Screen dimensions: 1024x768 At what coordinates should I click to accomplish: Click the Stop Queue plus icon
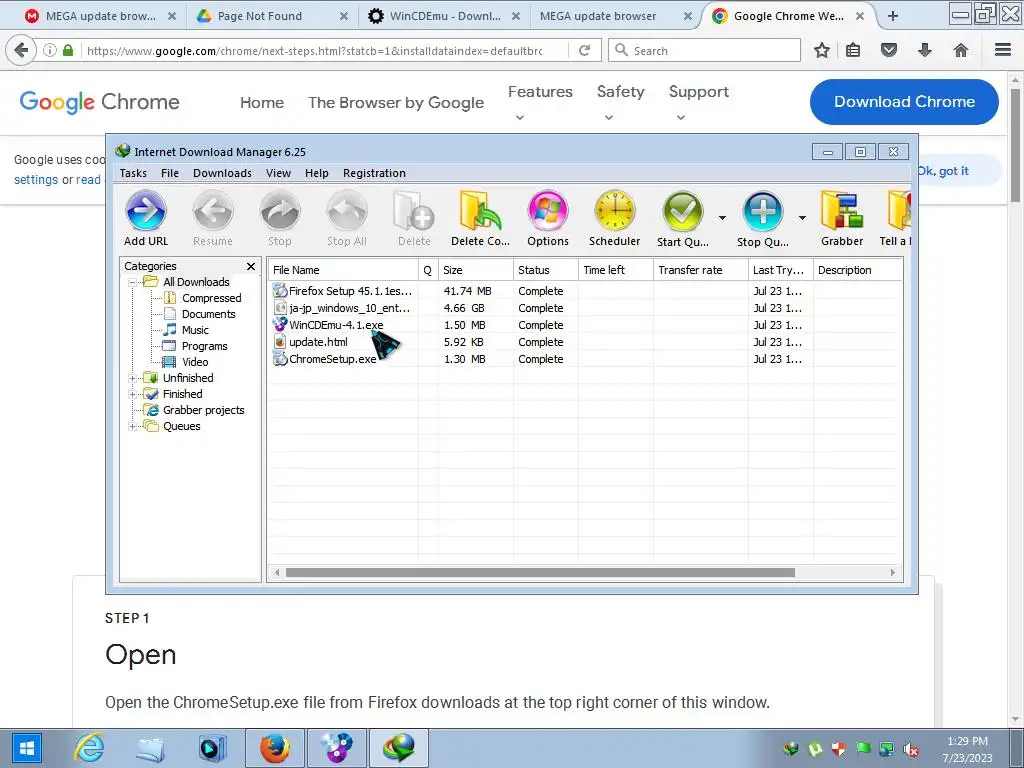pos(763,211)
